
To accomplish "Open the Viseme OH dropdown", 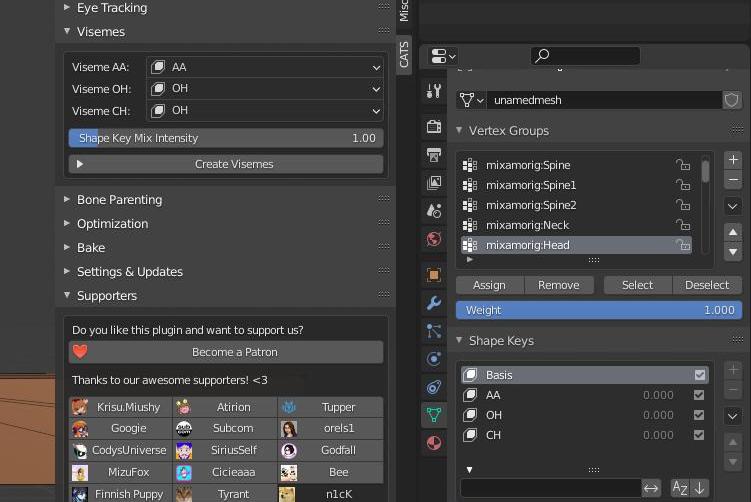I will pos(265,89).
